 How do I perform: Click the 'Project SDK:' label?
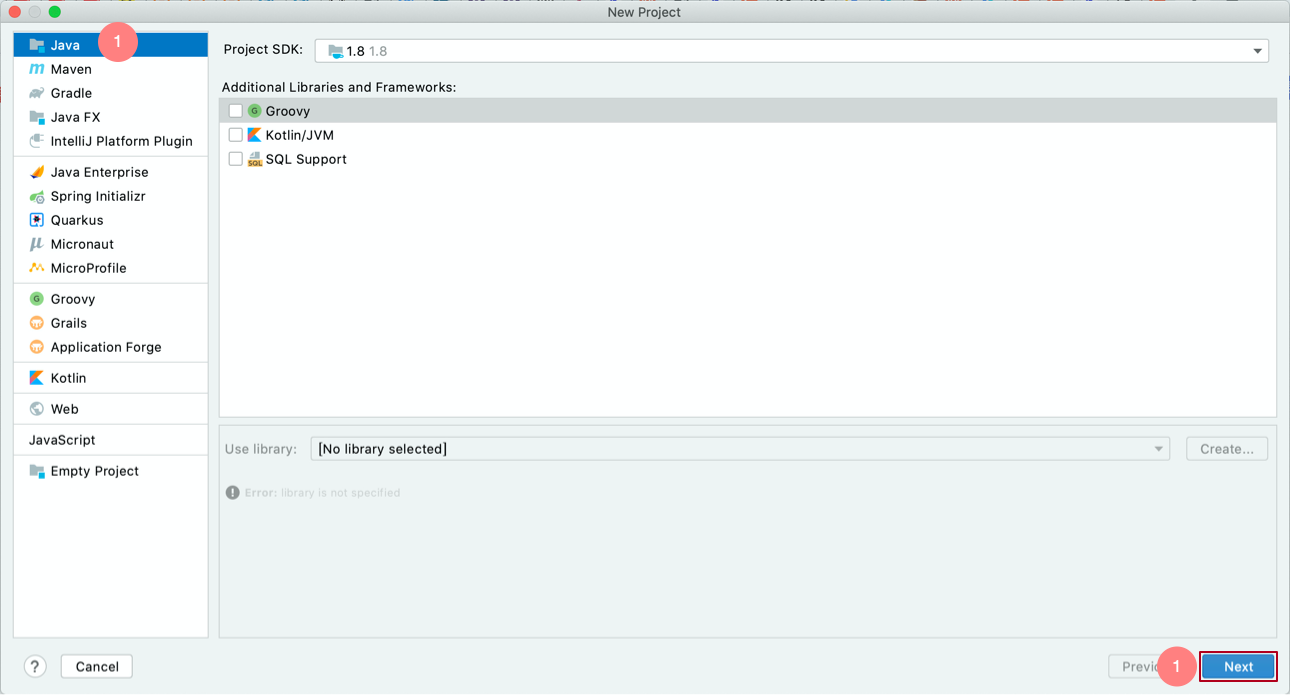click(x=263, y=50)
